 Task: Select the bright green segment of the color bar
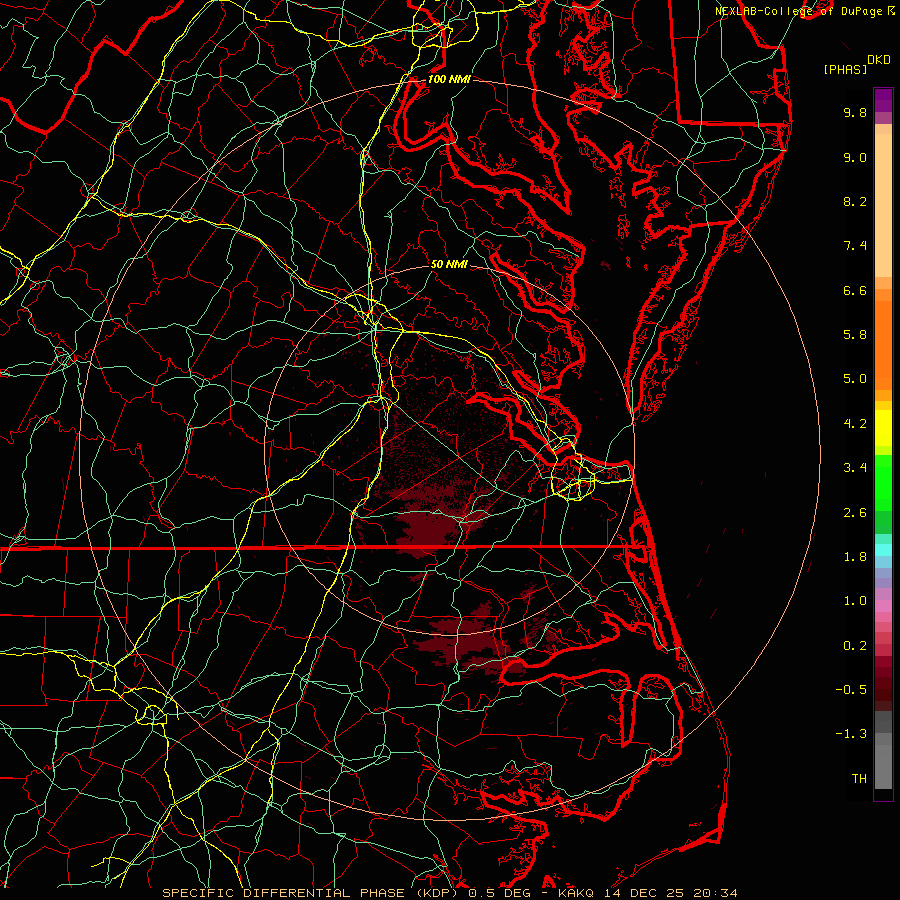(883, 483)
